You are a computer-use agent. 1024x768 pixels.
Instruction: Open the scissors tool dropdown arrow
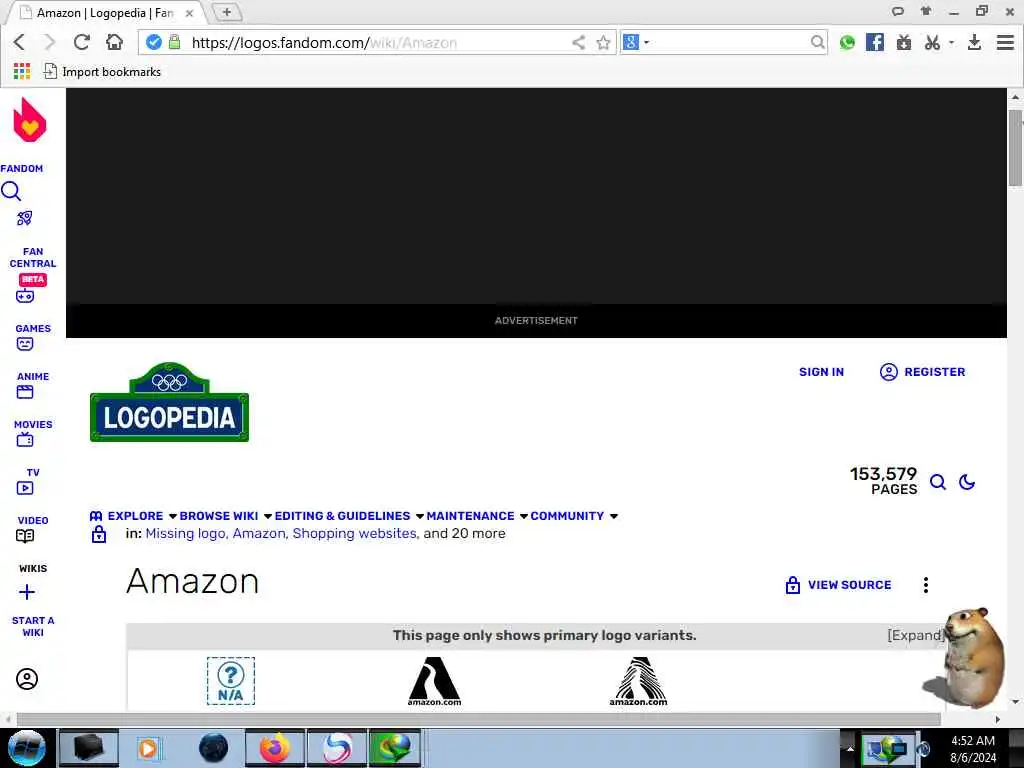[952, 42]
